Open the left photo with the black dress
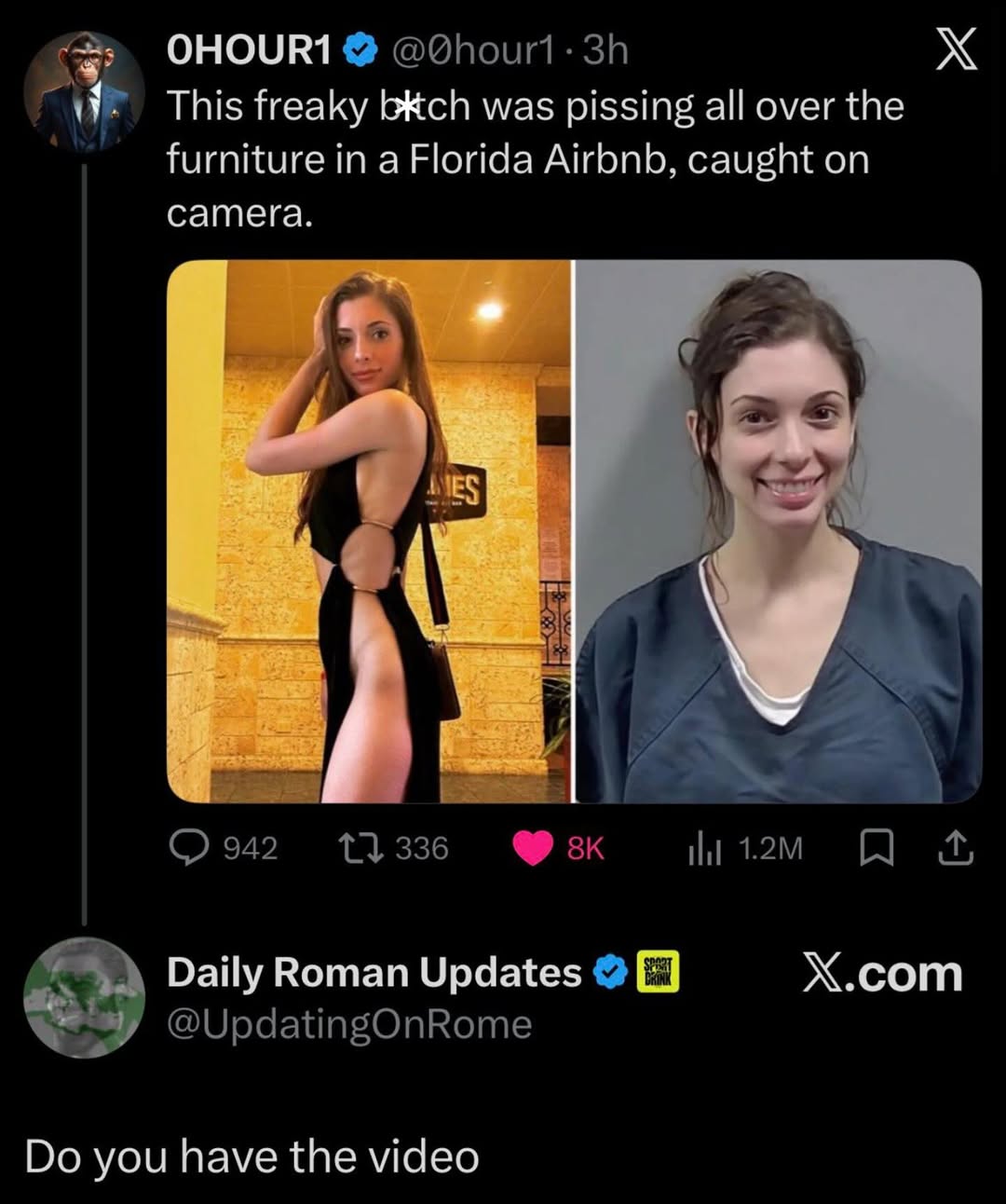This screenshot has height=1204, width=1006. [369, 531]
